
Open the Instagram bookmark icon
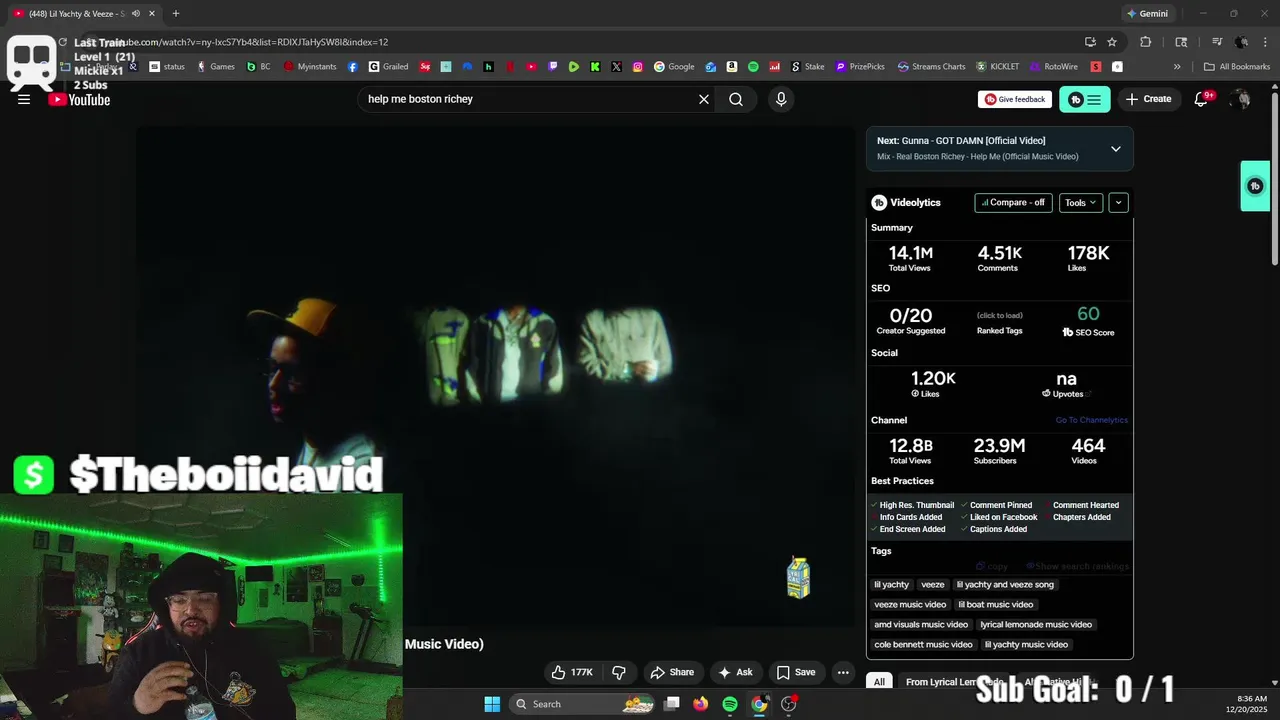[x=638, y=67]
